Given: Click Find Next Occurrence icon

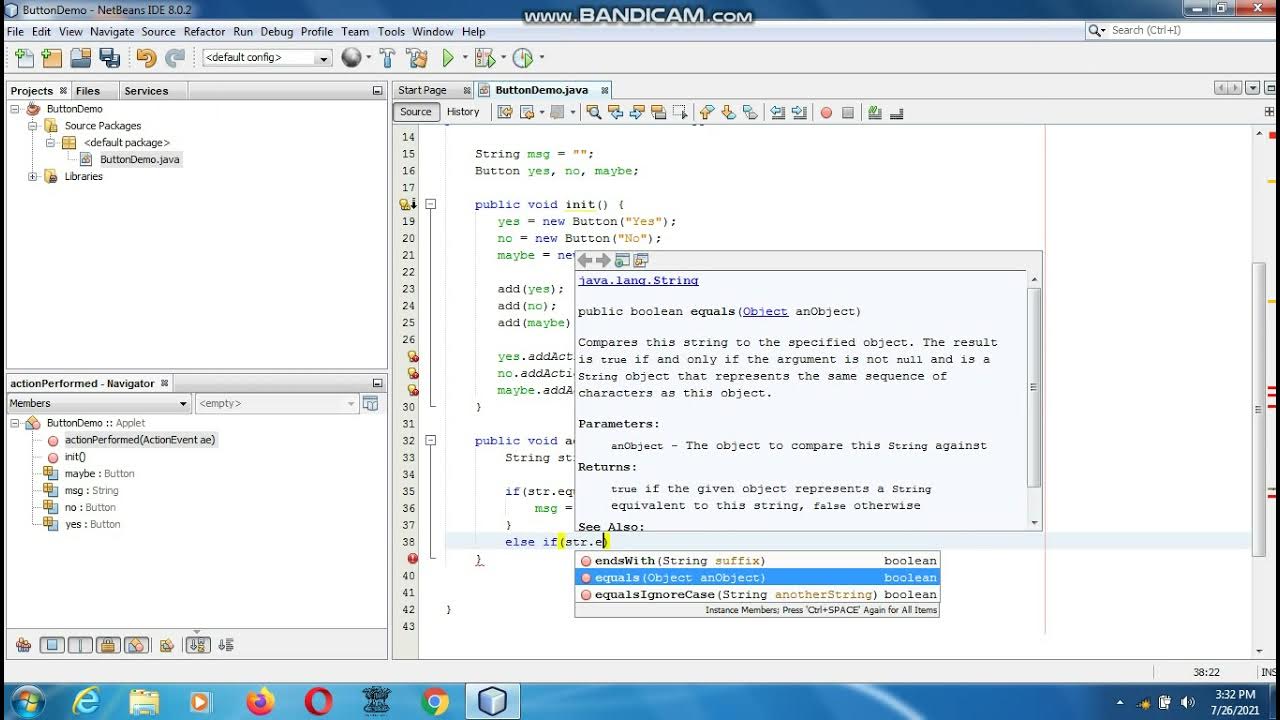Looking at the screenshot, I should (637, 112).
